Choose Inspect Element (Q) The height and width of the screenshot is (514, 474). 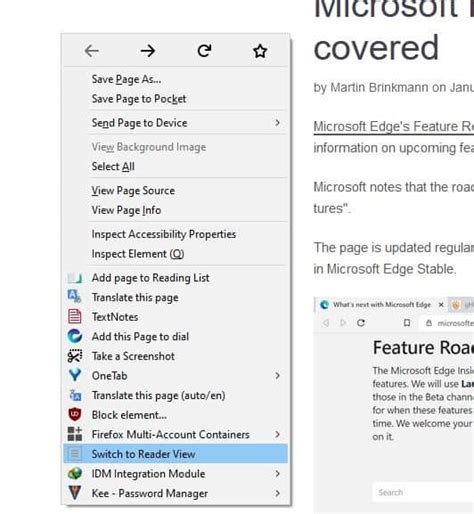[175, 254]
